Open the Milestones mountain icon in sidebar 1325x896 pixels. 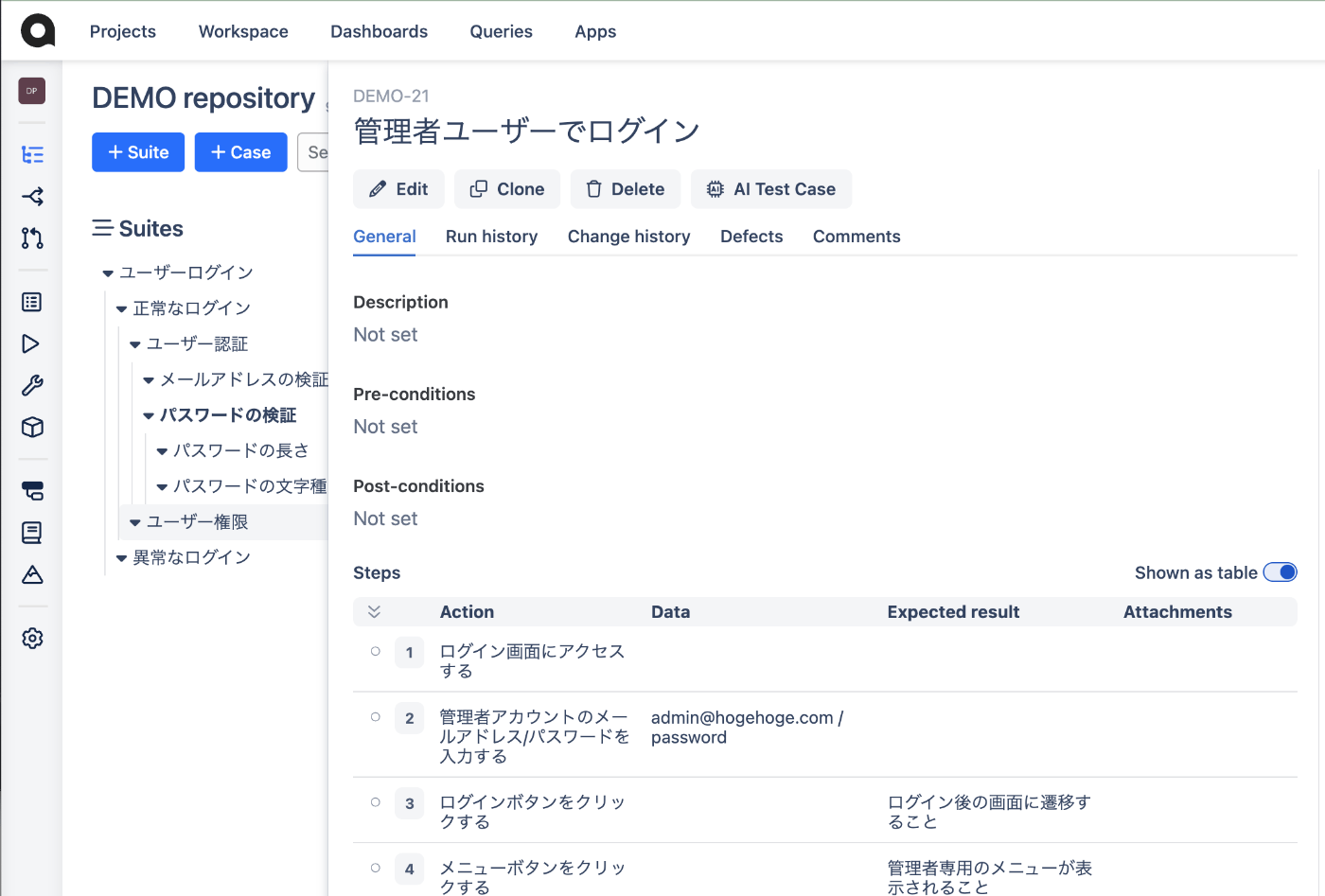32,574
